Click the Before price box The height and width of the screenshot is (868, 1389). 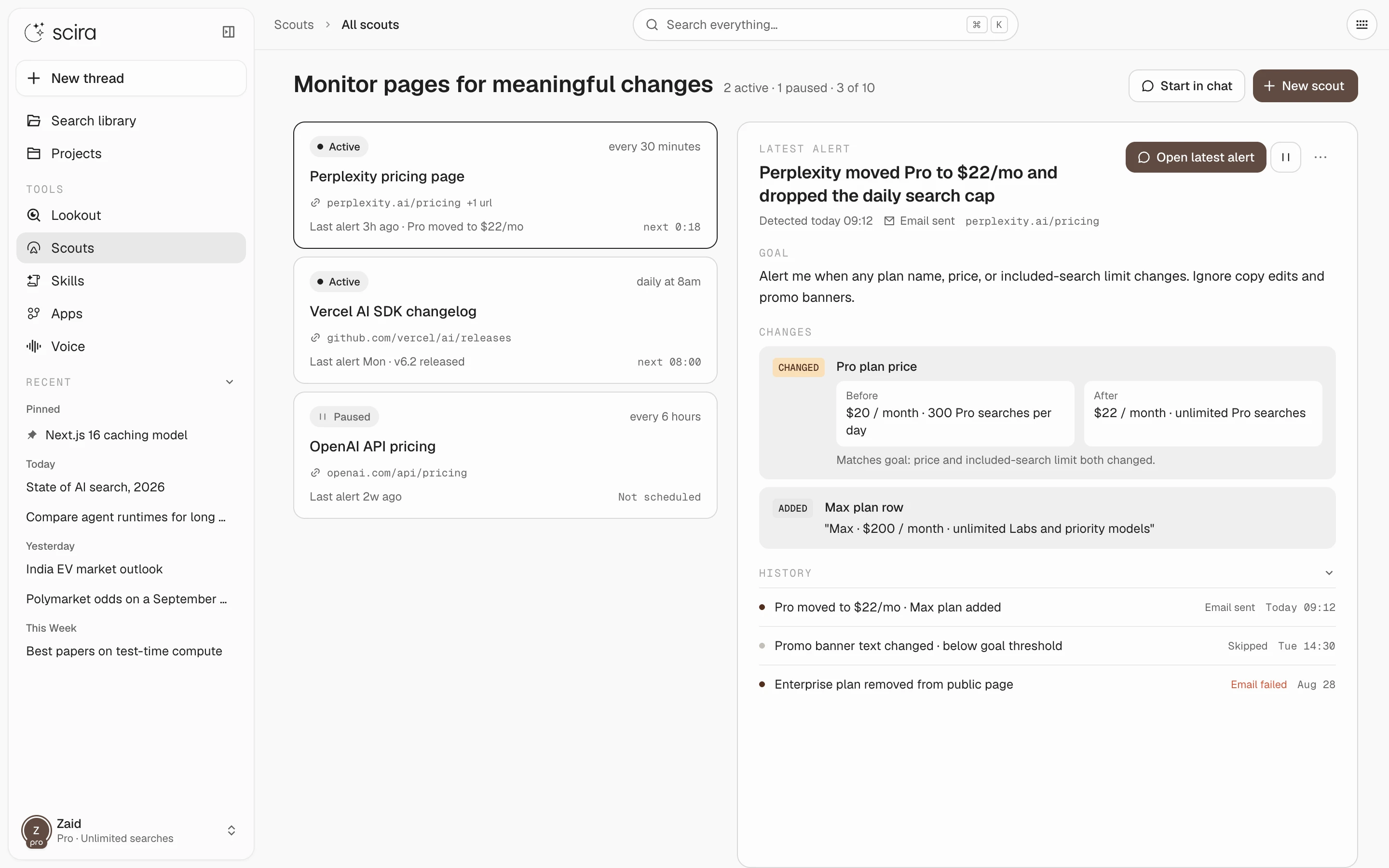click(x=955, y=413)
